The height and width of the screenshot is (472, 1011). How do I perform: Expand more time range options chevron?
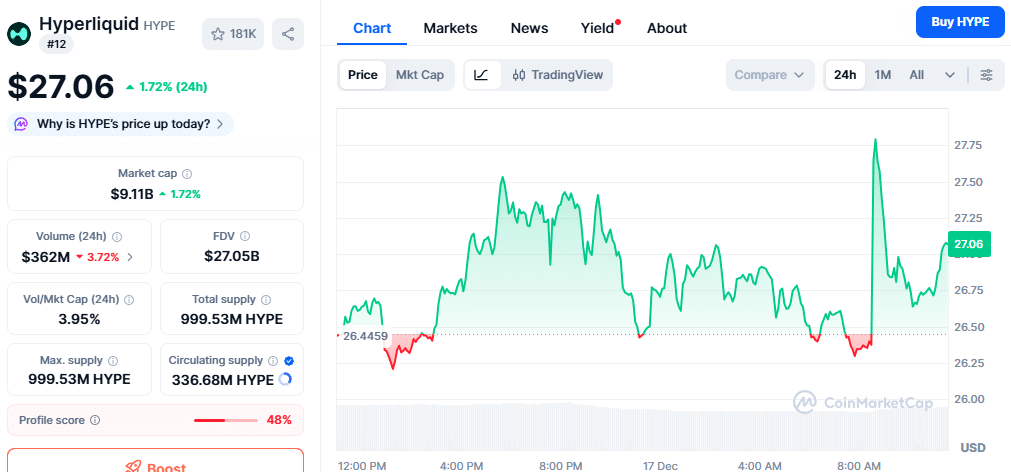point(950,75)
